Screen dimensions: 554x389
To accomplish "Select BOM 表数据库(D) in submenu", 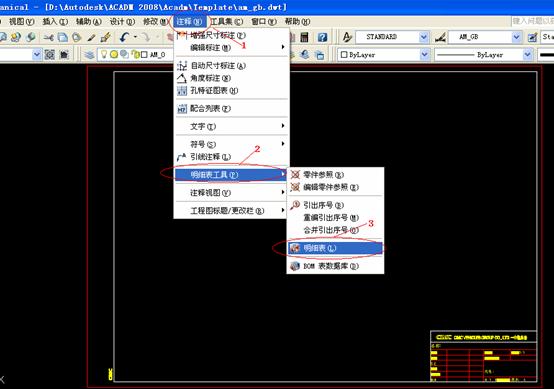I will [335, 266].
